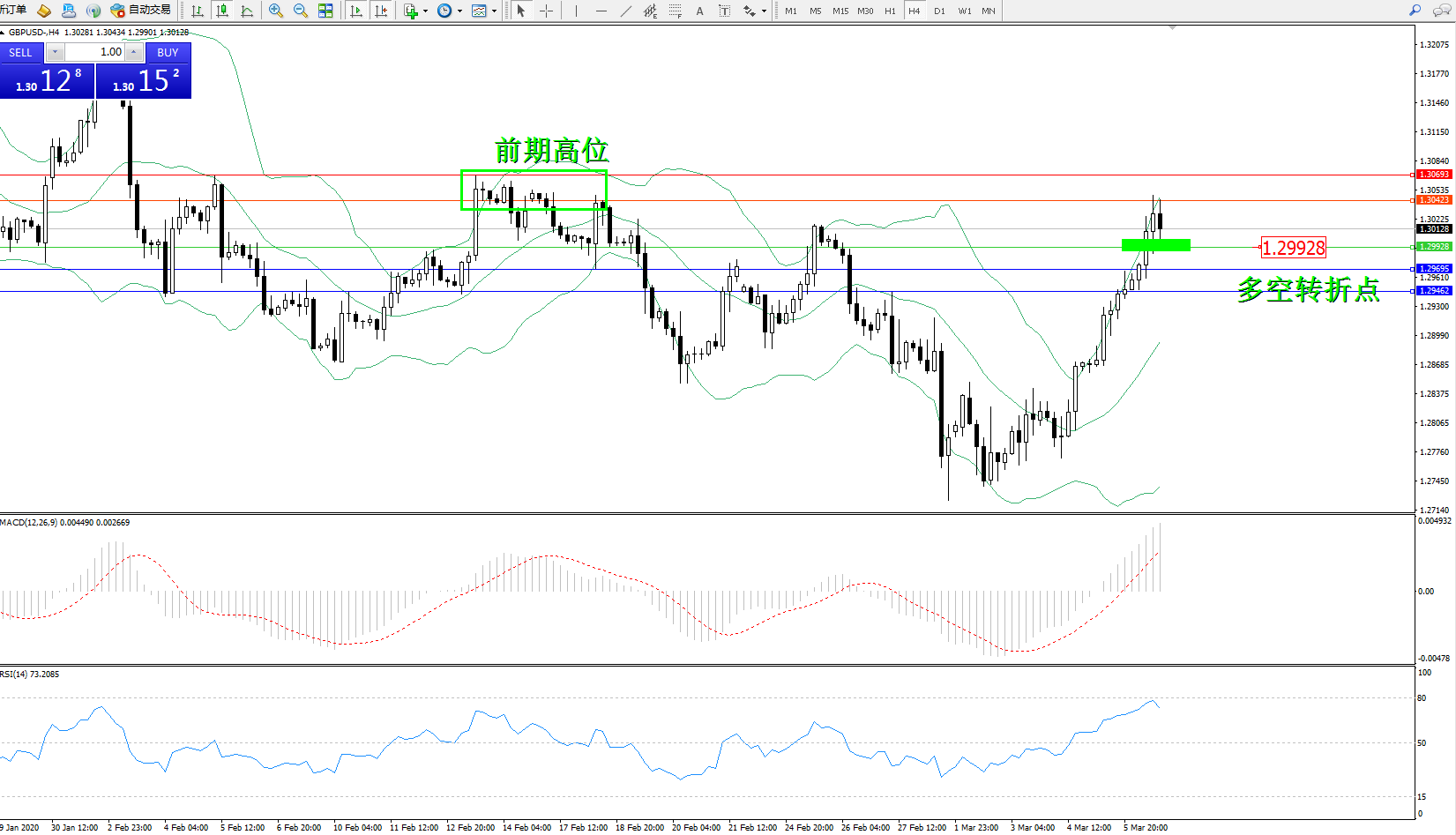The image size is (1456, 835).
Task: Click the tile windows icon
Action: click(325, 11)
